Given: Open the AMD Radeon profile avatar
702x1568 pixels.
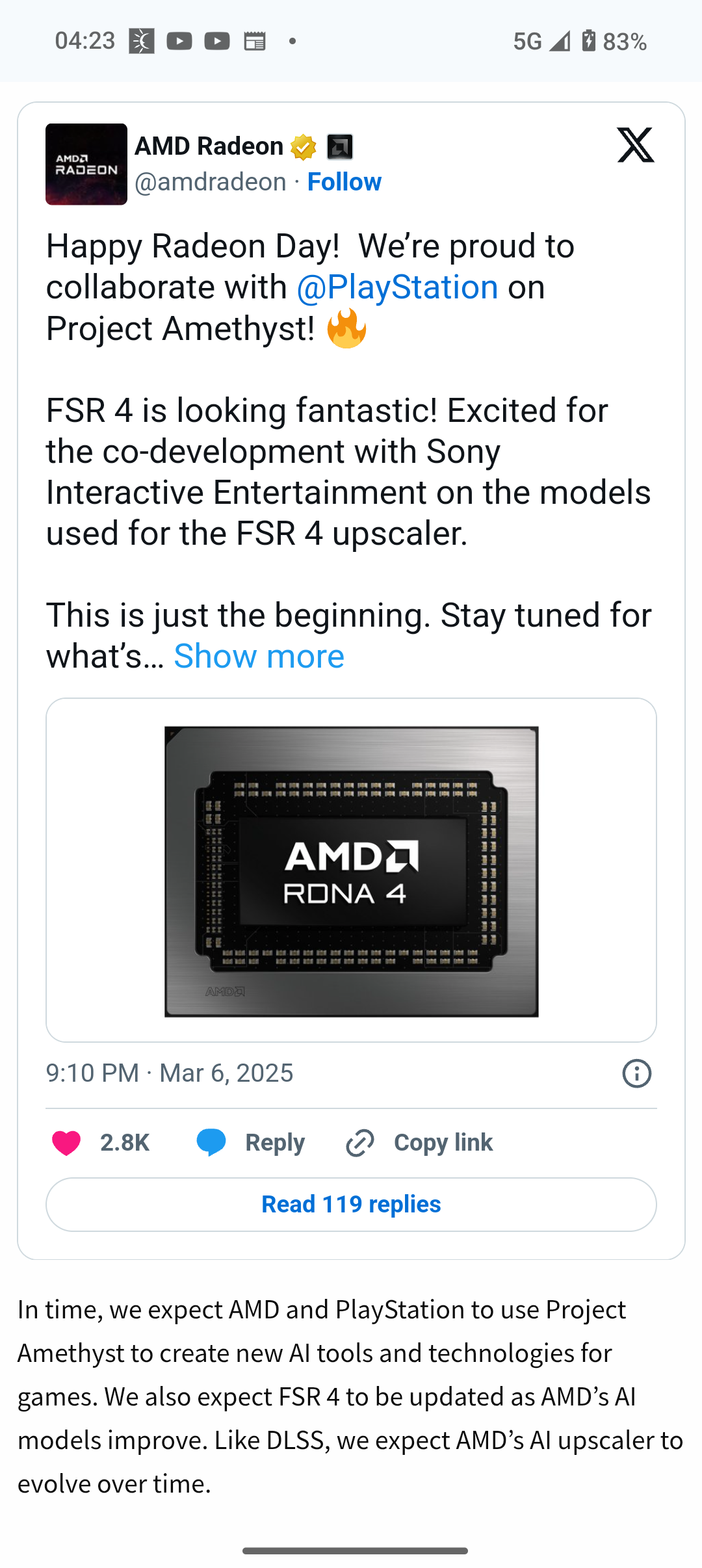Looking at the screenshot, I should pos(86,164).
